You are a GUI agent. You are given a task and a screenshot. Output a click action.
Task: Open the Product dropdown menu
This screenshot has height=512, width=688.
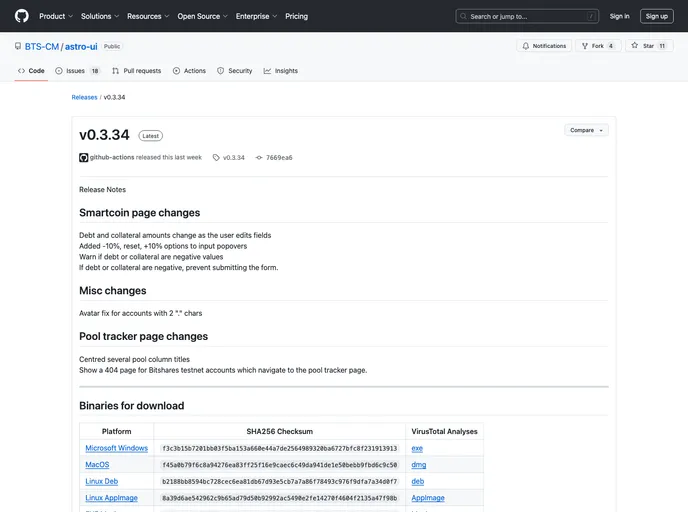coord(55,16)
